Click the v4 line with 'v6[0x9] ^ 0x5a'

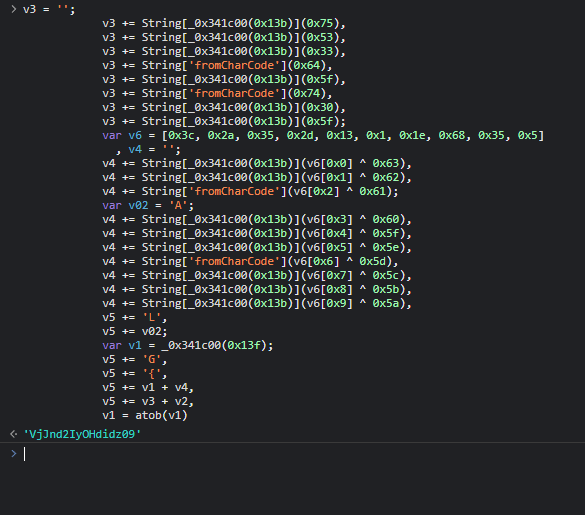point(257,303)
